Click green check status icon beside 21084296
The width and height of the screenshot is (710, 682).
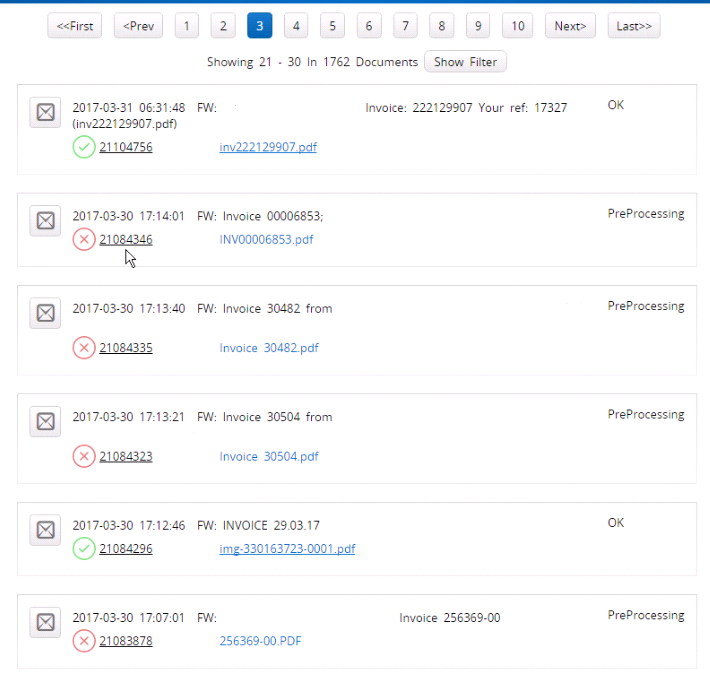tap(84, 548)
